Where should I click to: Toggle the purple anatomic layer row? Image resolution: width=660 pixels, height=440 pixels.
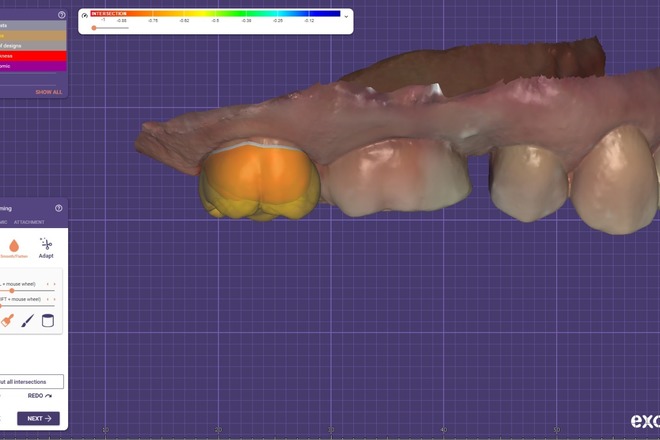[32, 67]
